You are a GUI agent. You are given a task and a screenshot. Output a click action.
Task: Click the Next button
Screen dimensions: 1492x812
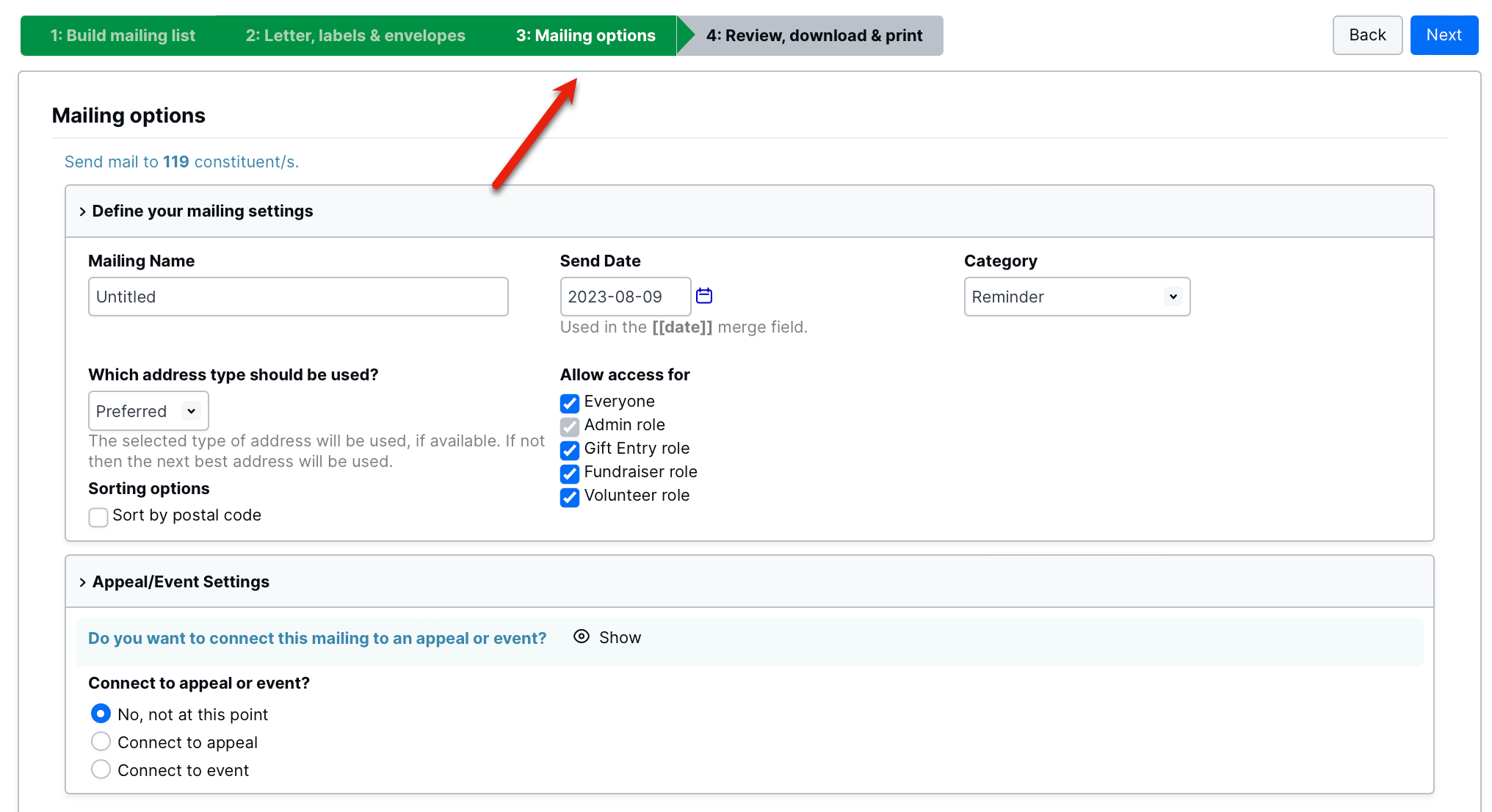point(1443,35)
